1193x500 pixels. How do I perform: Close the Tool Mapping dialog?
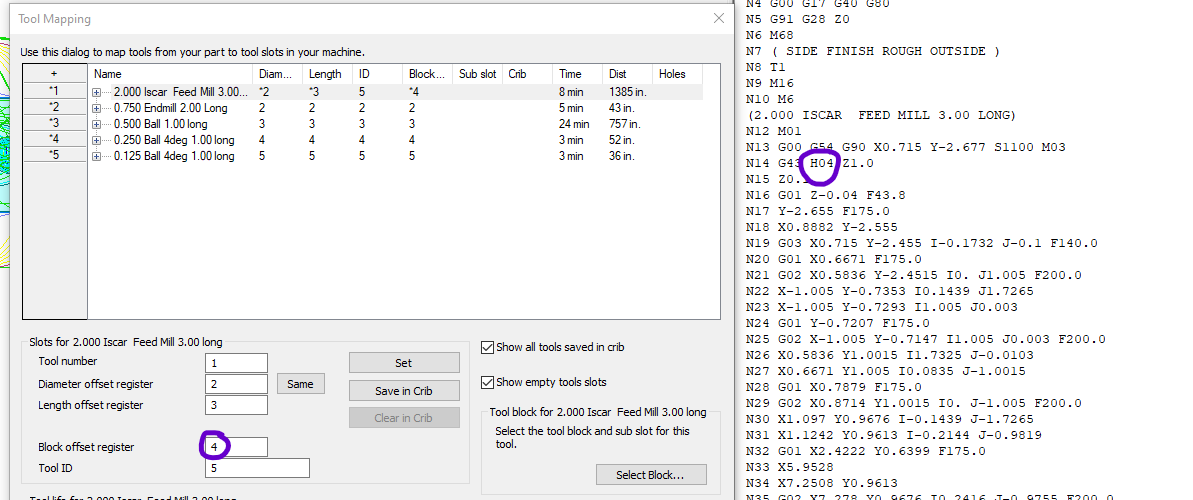718,19
